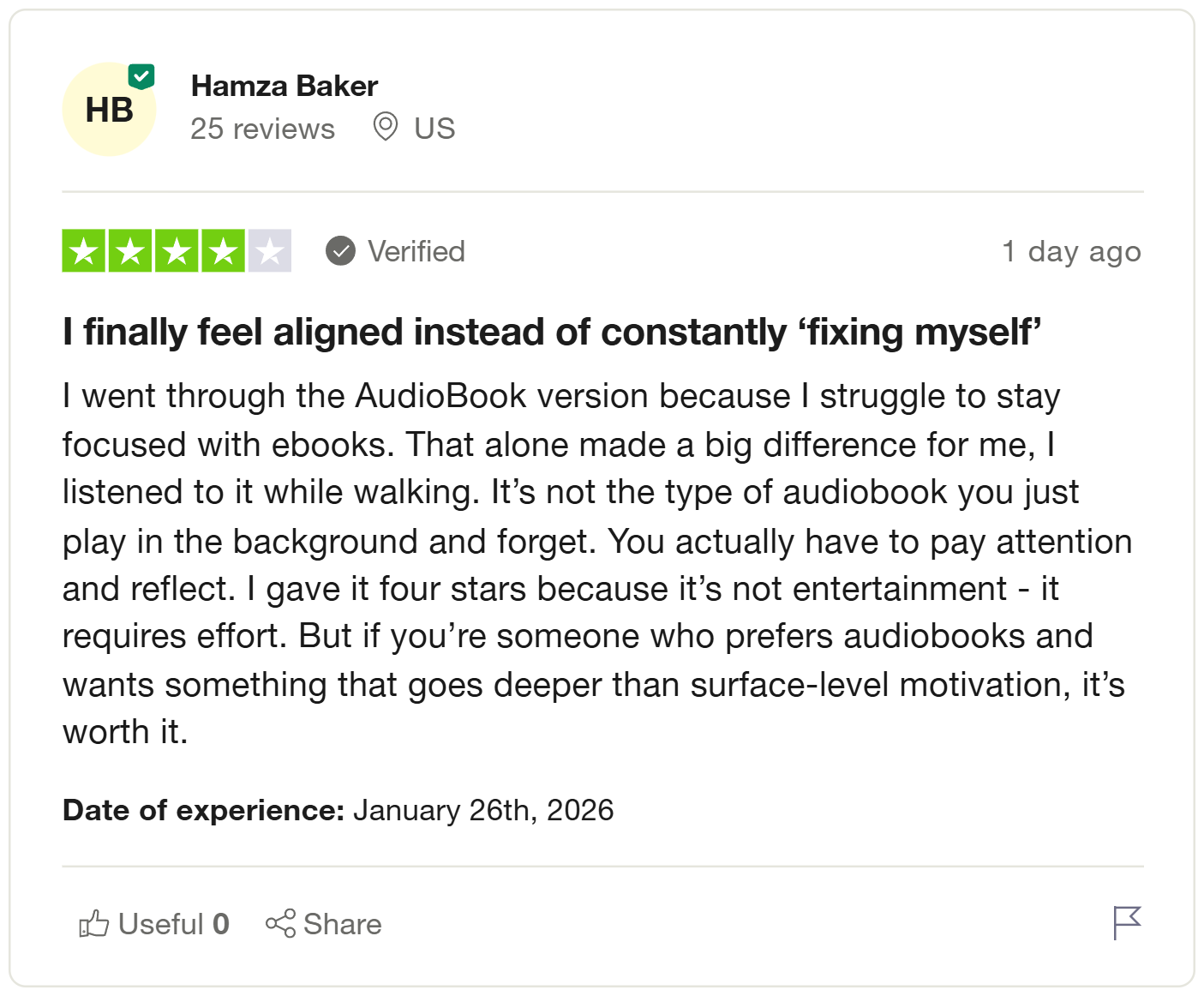Image resolution: width=1204 pixels, height=996 pixels.
Task: Click the HB profile avatar
Action: tap(109, 111)
